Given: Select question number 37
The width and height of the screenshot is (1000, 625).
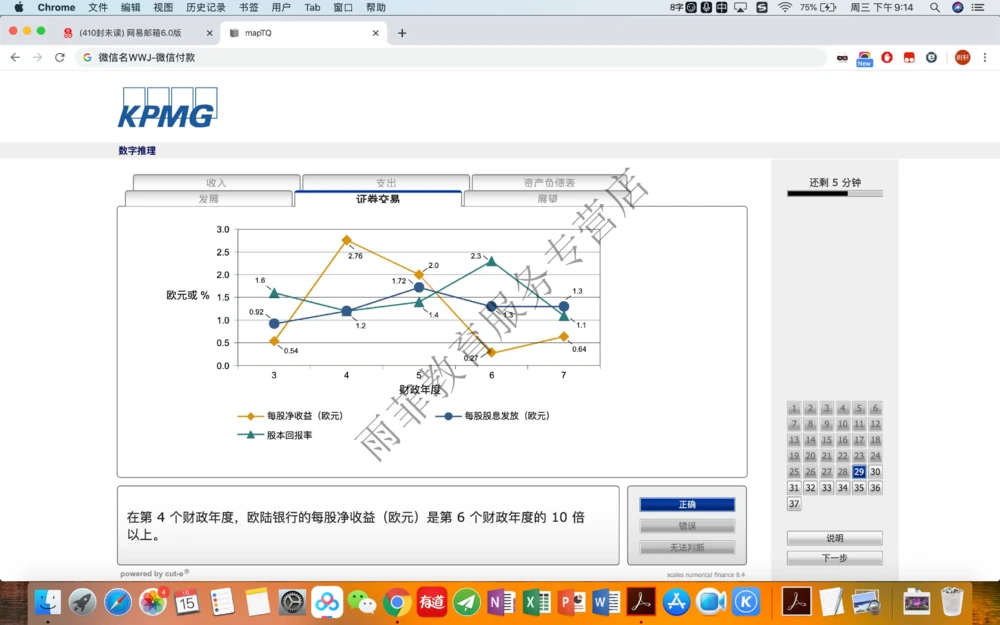Looking at the screenshot, I should click(x=794, y=504).
